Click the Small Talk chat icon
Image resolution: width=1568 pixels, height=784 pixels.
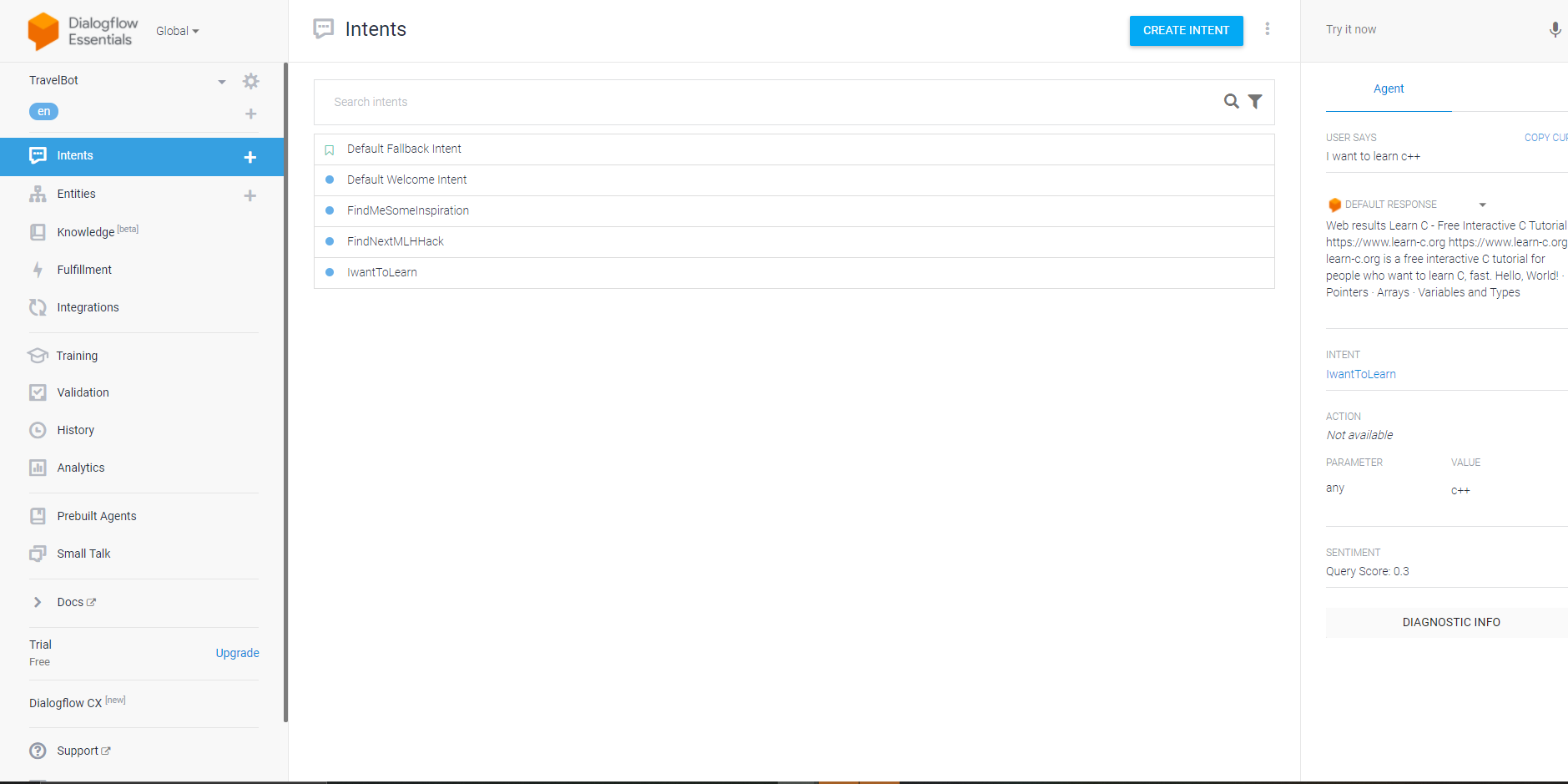tap(38, 554)
